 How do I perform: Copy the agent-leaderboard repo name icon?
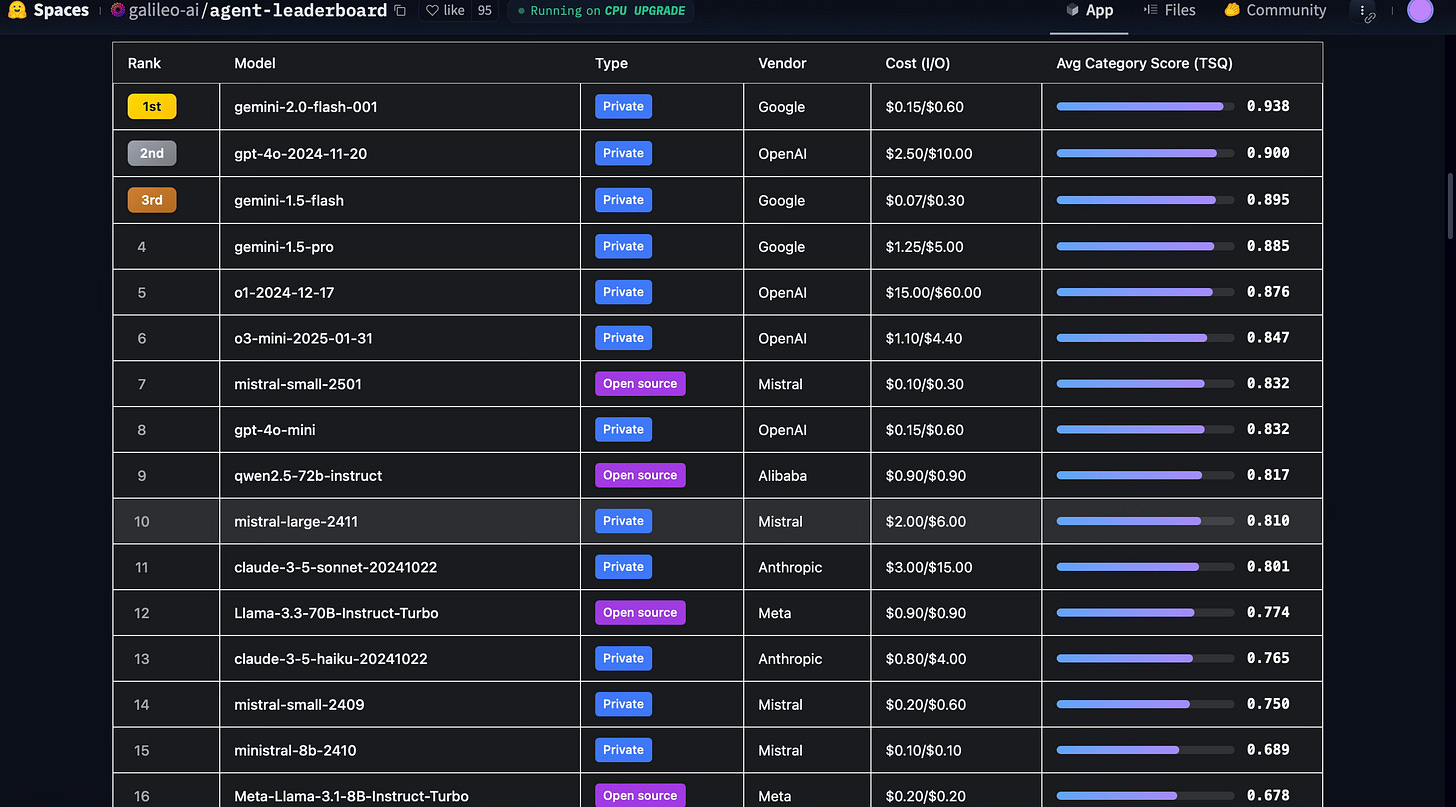tap(400, 11)
